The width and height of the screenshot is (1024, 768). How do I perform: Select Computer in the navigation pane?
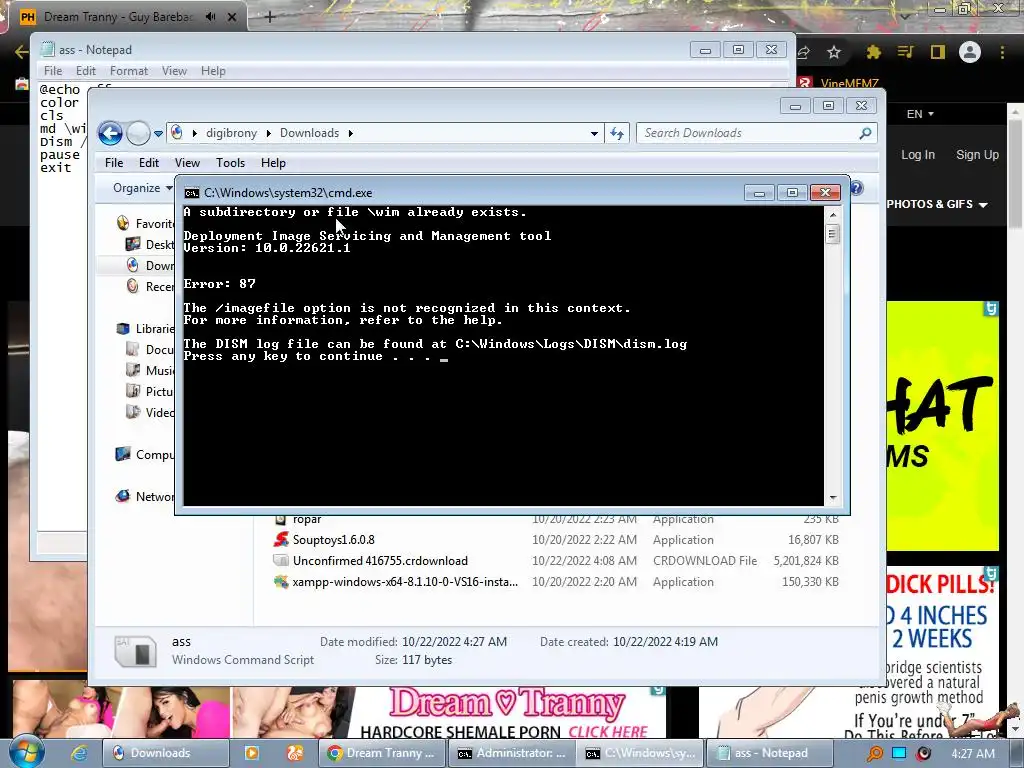[146, 455]
